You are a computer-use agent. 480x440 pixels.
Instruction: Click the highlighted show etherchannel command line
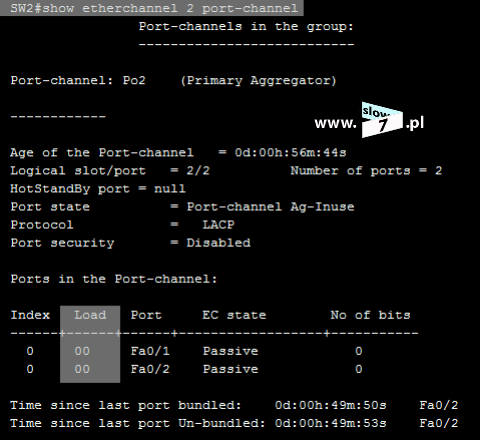tap(152, 8)
